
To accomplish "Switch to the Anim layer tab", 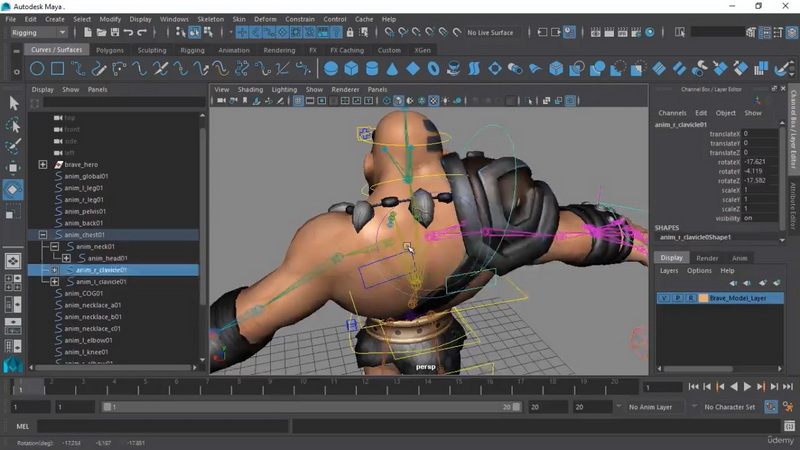I will 739,258.
